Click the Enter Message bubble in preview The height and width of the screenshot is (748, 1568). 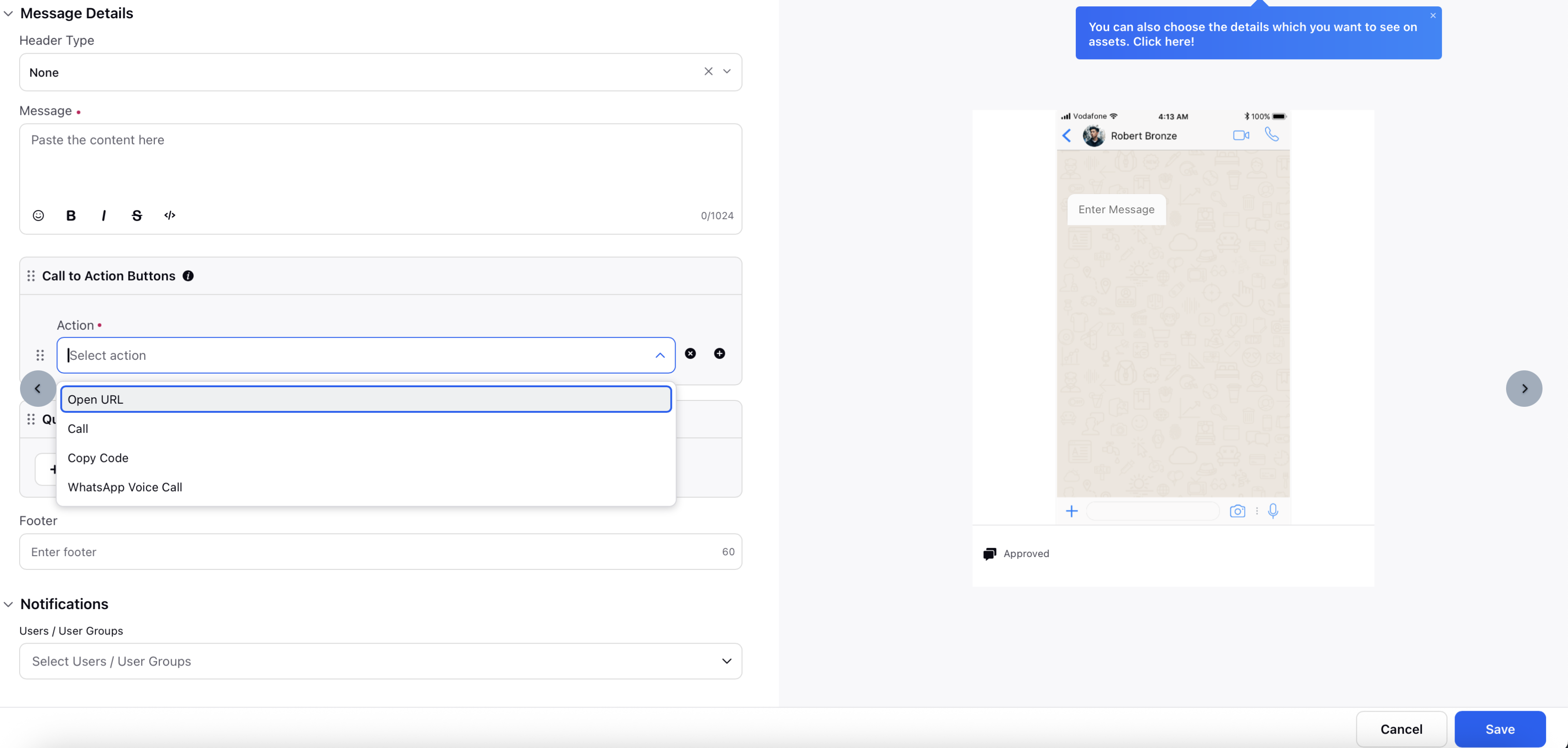[x=1116, y=210]
